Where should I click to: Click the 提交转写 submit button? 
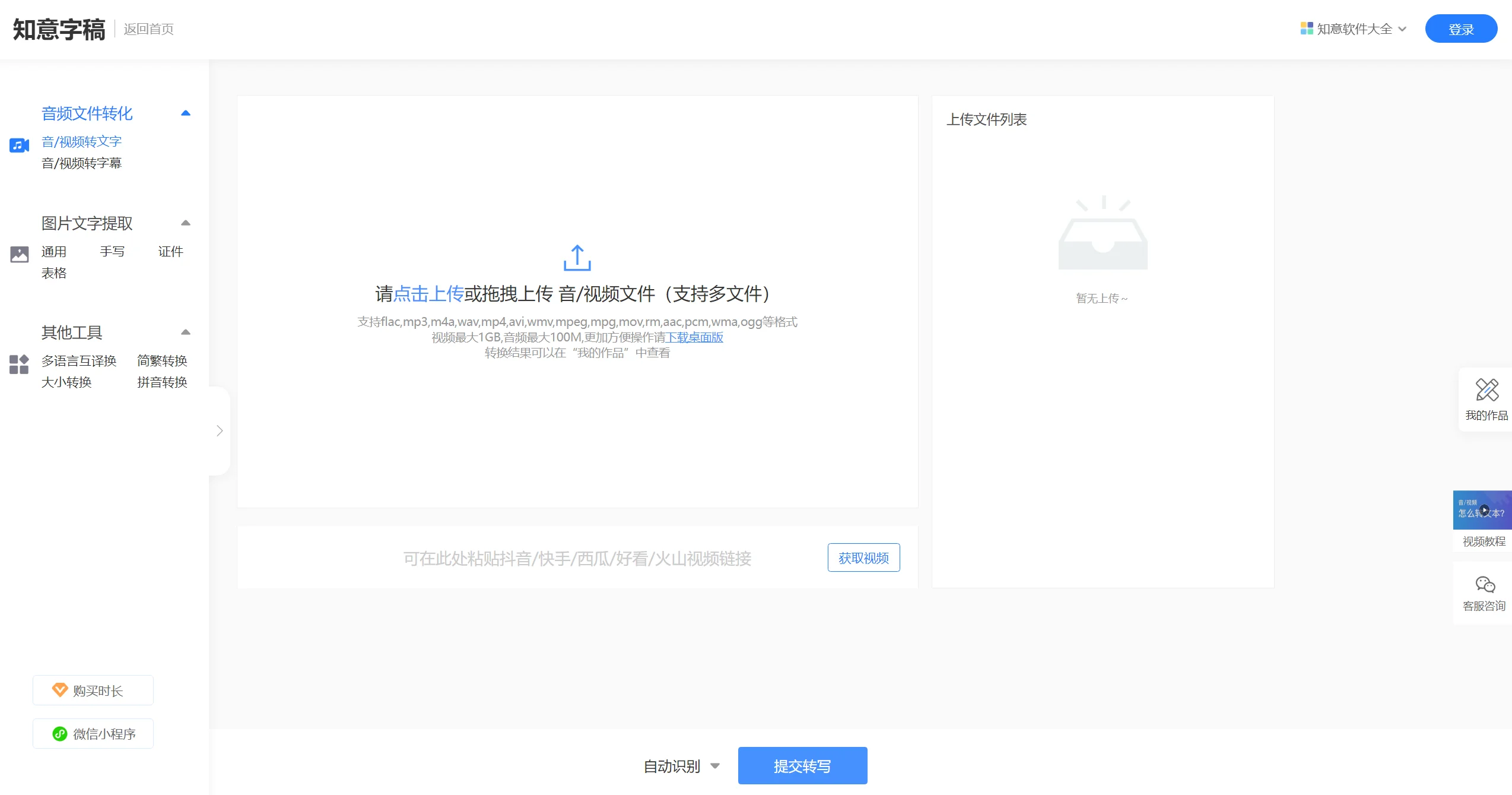click(802, 766)
